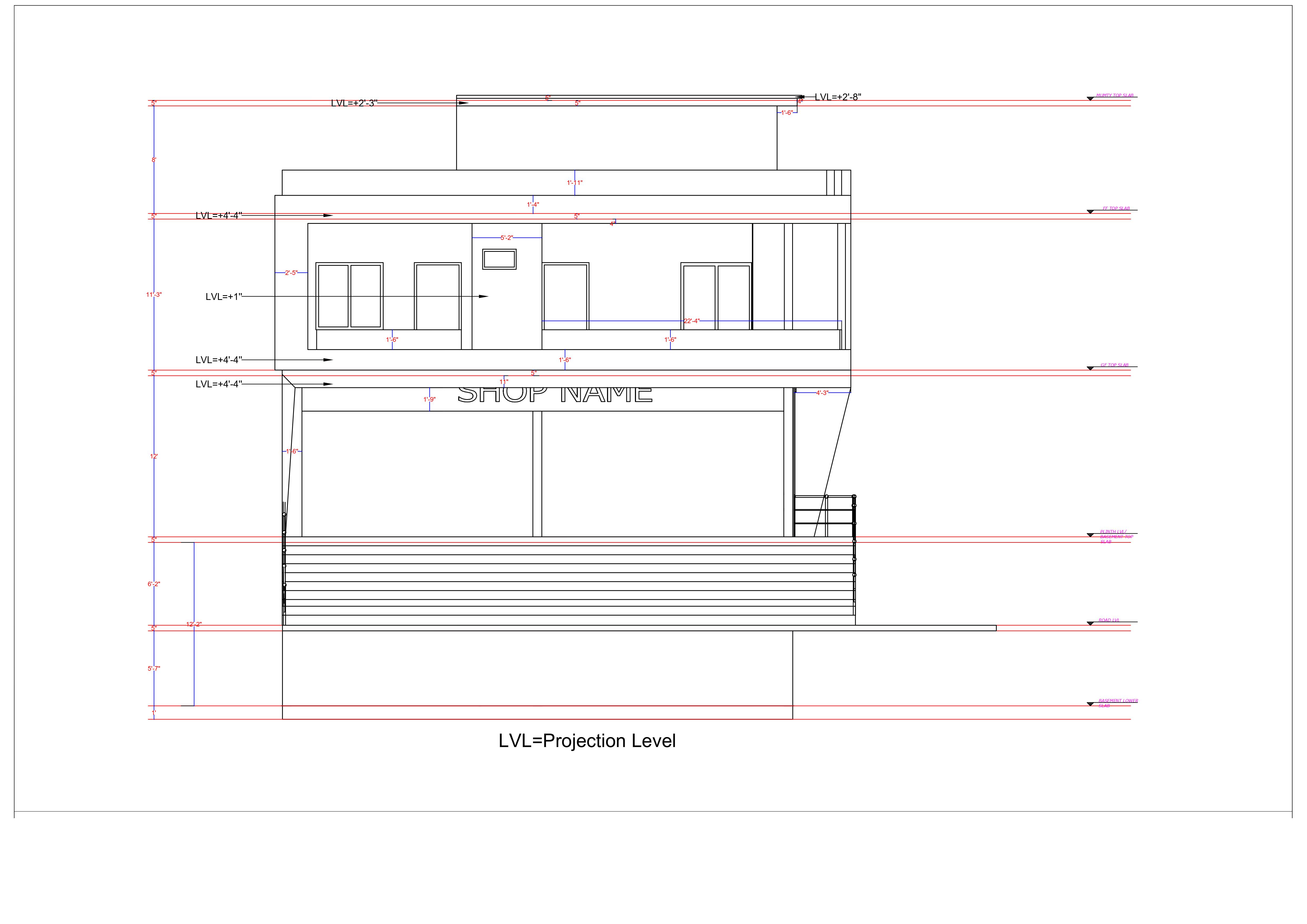Select the 11'-3" vertical dimension text
Viewport: 1307px width, 924px height.
tap(154, 295)
